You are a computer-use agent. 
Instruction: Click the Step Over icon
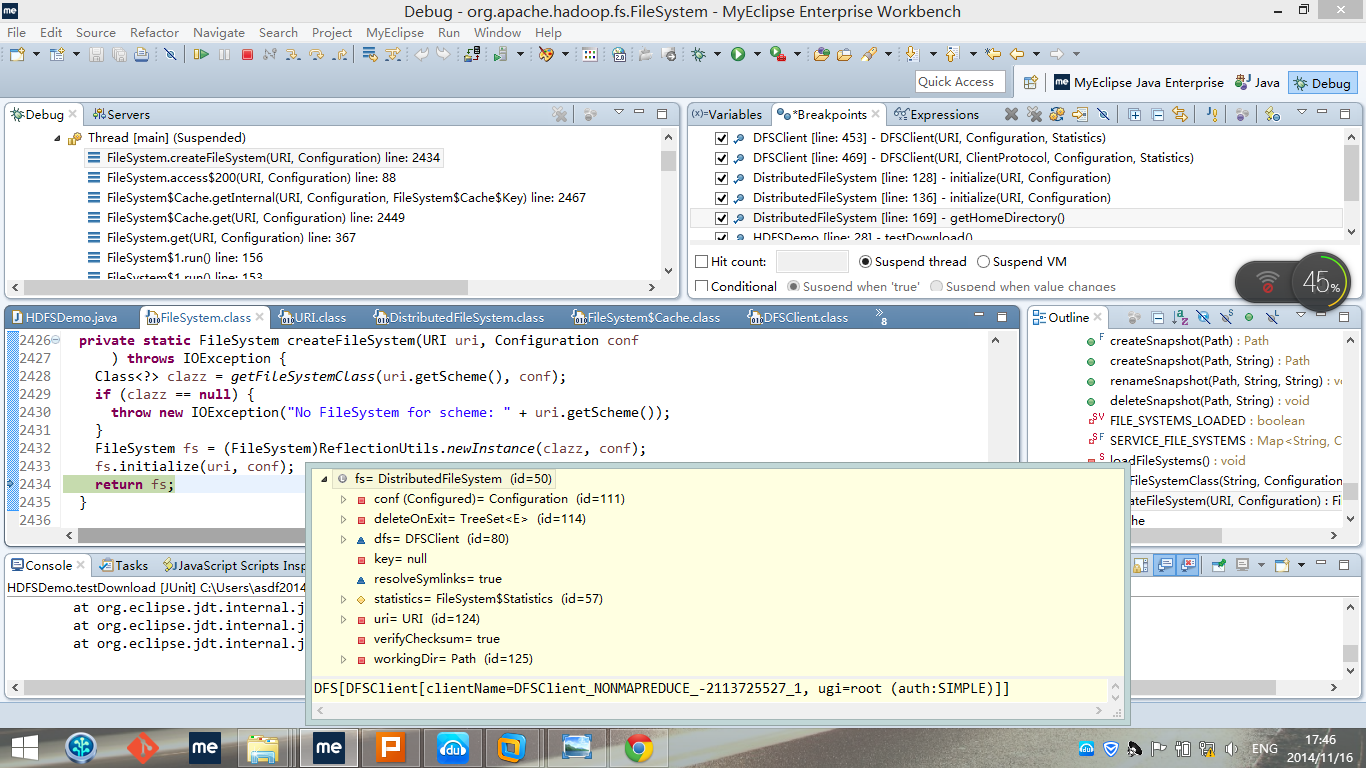coord(317,54)
